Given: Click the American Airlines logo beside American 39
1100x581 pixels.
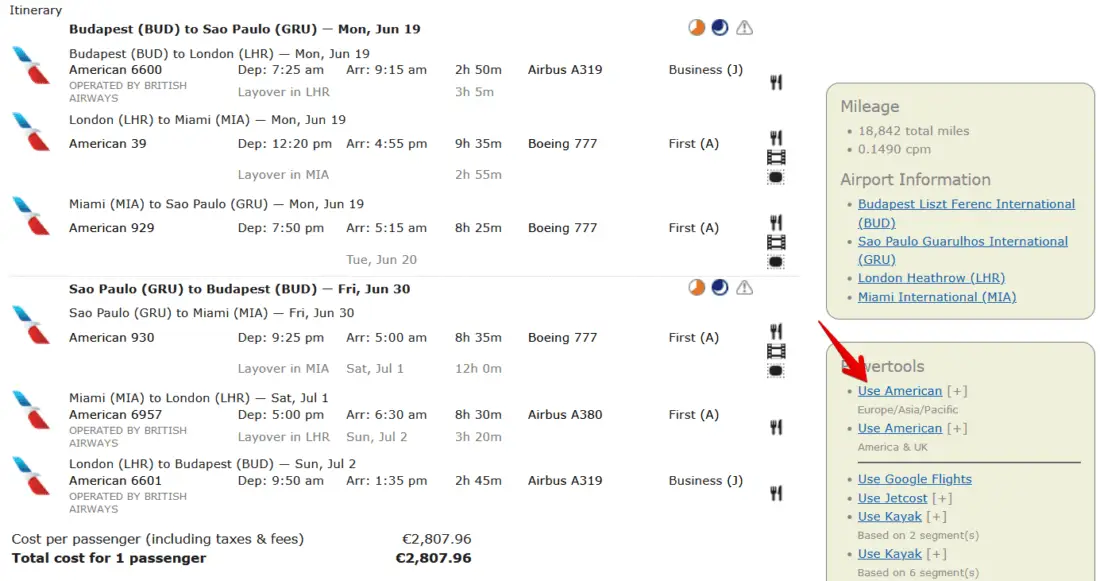Looking at the screenshot, I should (31, 132).
